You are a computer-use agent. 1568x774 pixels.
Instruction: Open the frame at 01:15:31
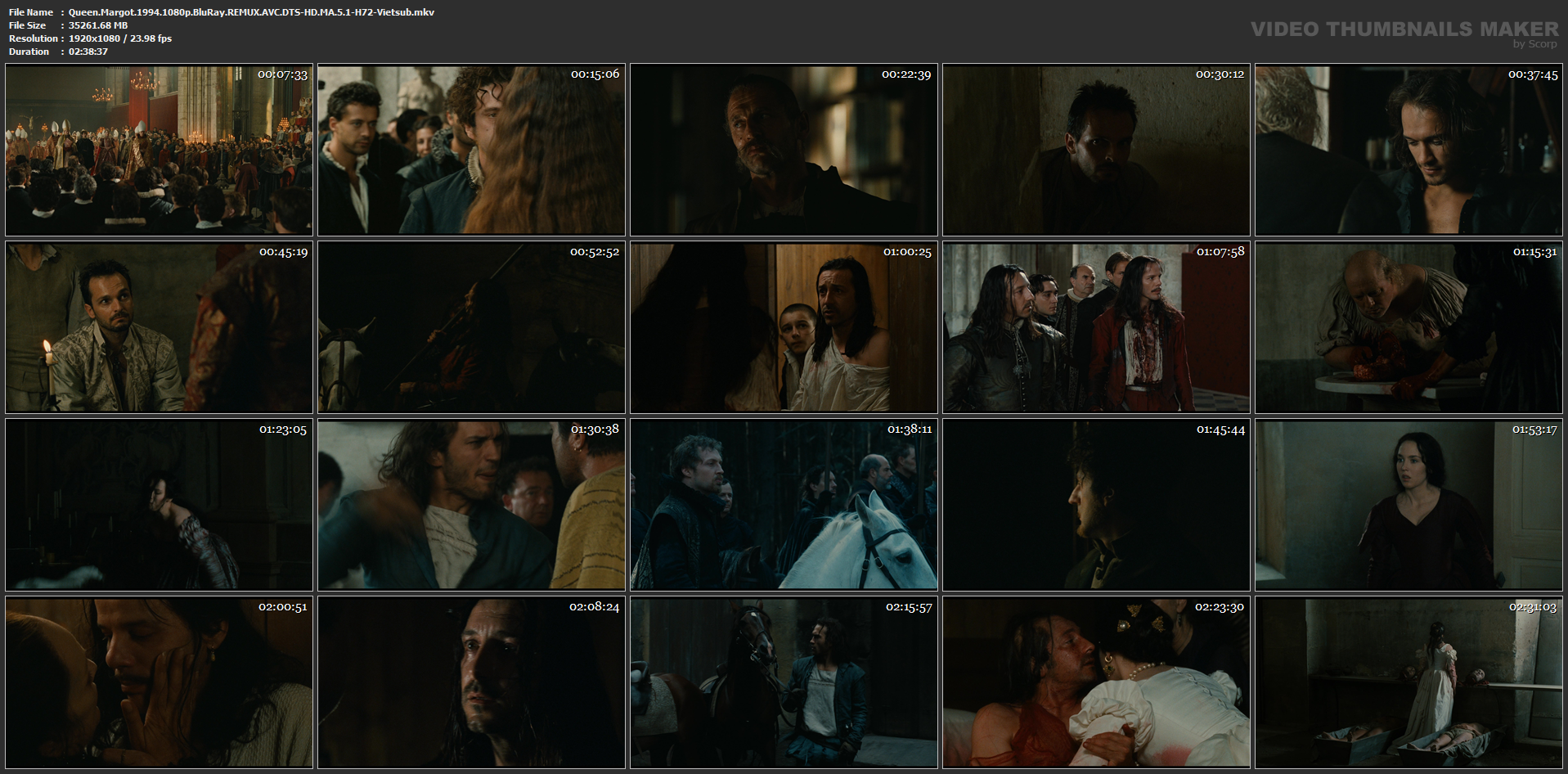pyautogui.click(x=1409, y=327)
